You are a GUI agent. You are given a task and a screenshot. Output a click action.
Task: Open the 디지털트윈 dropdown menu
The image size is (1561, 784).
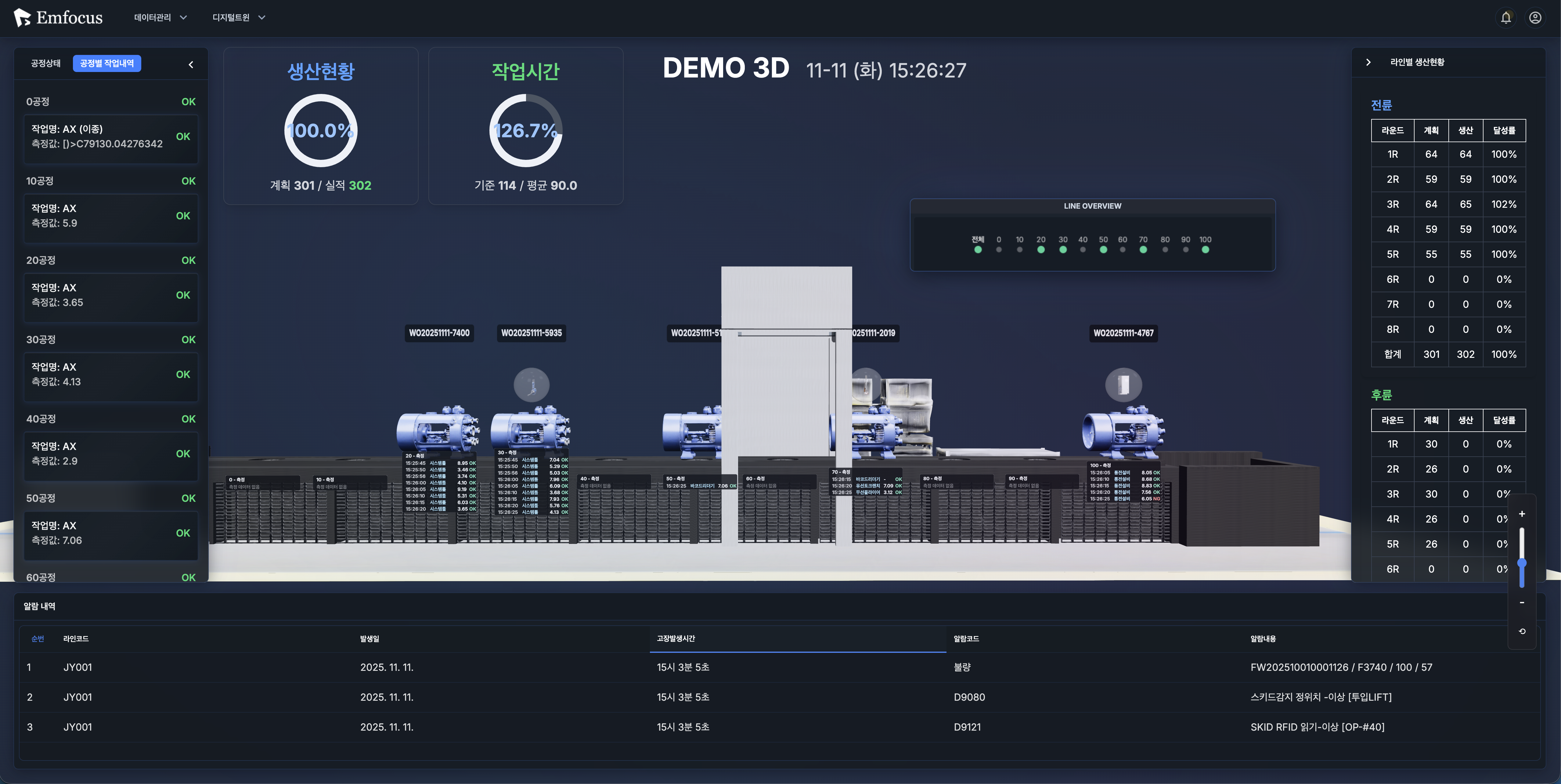(238, 18)
